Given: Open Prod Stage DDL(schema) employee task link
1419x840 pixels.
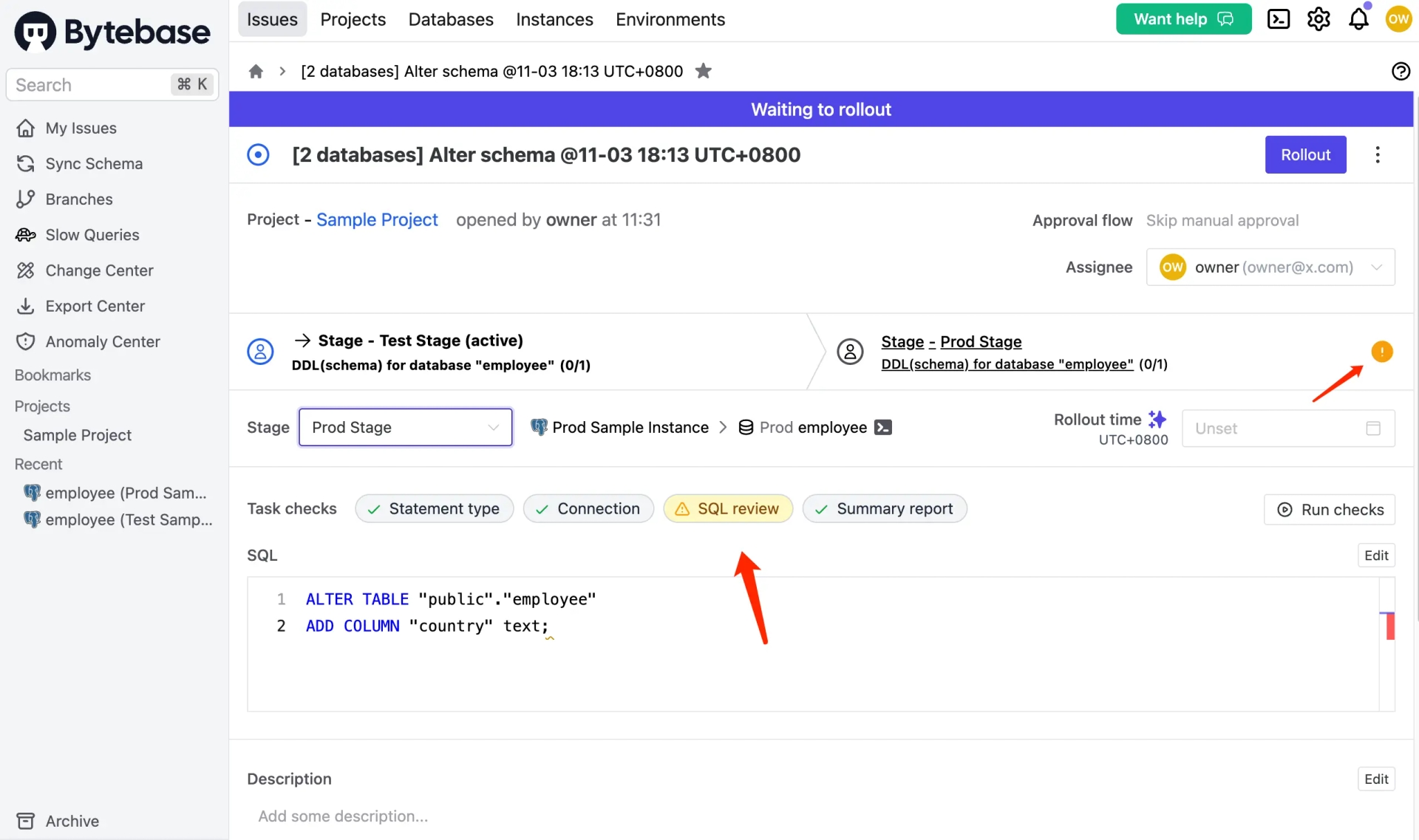Looking at the screenshot, I should tap(1007, 364).
